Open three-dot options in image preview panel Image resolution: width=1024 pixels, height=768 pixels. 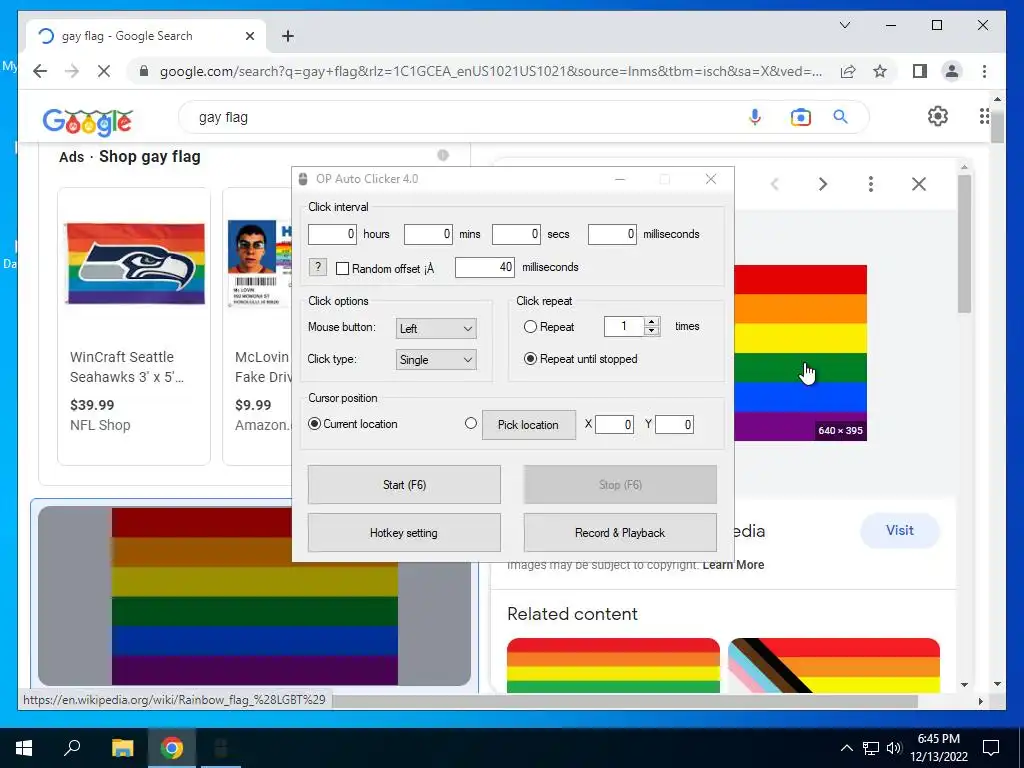point(871,184)
